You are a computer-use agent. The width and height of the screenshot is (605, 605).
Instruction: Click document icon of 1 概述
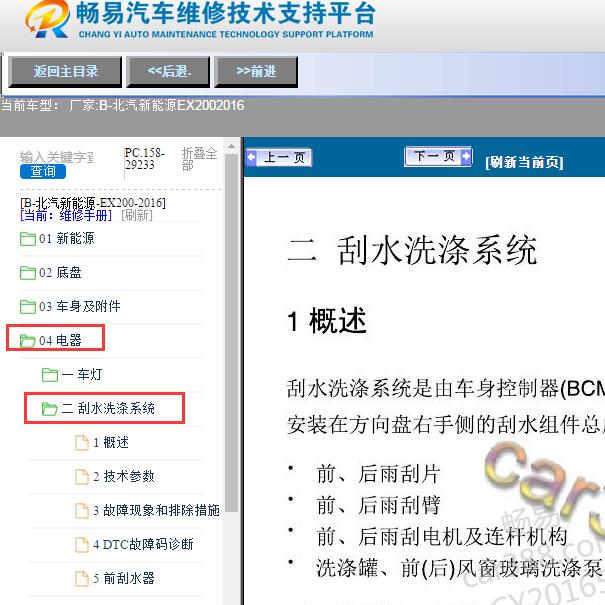pos(82,443)
